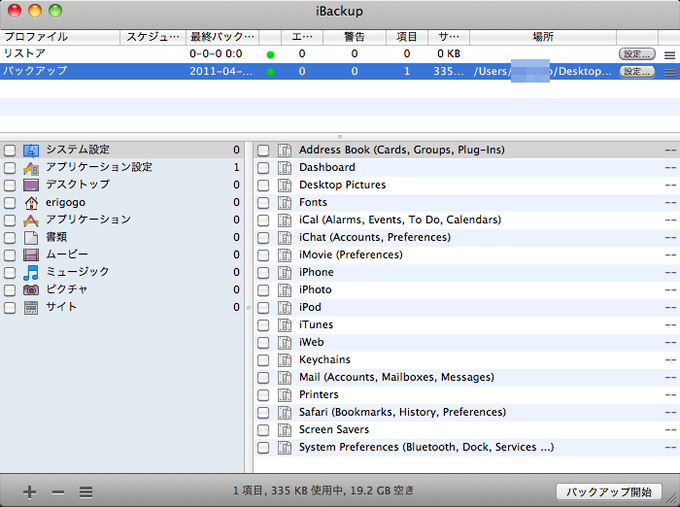The width and height of the screenshot is (680, 507).
Task: Click the green status dot of リストア
Action: 270,55
